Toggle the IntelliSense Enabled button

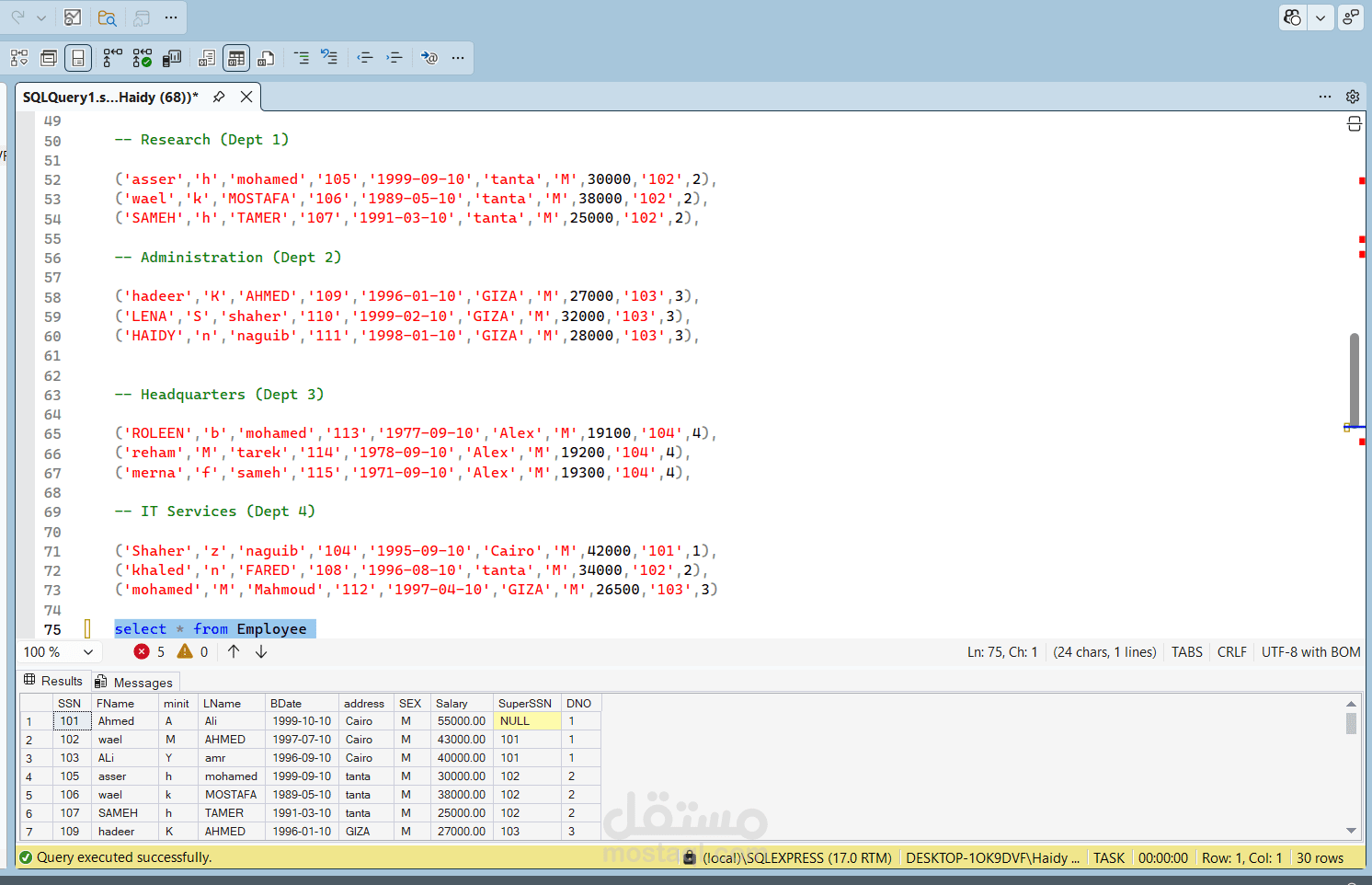(78, 58)
